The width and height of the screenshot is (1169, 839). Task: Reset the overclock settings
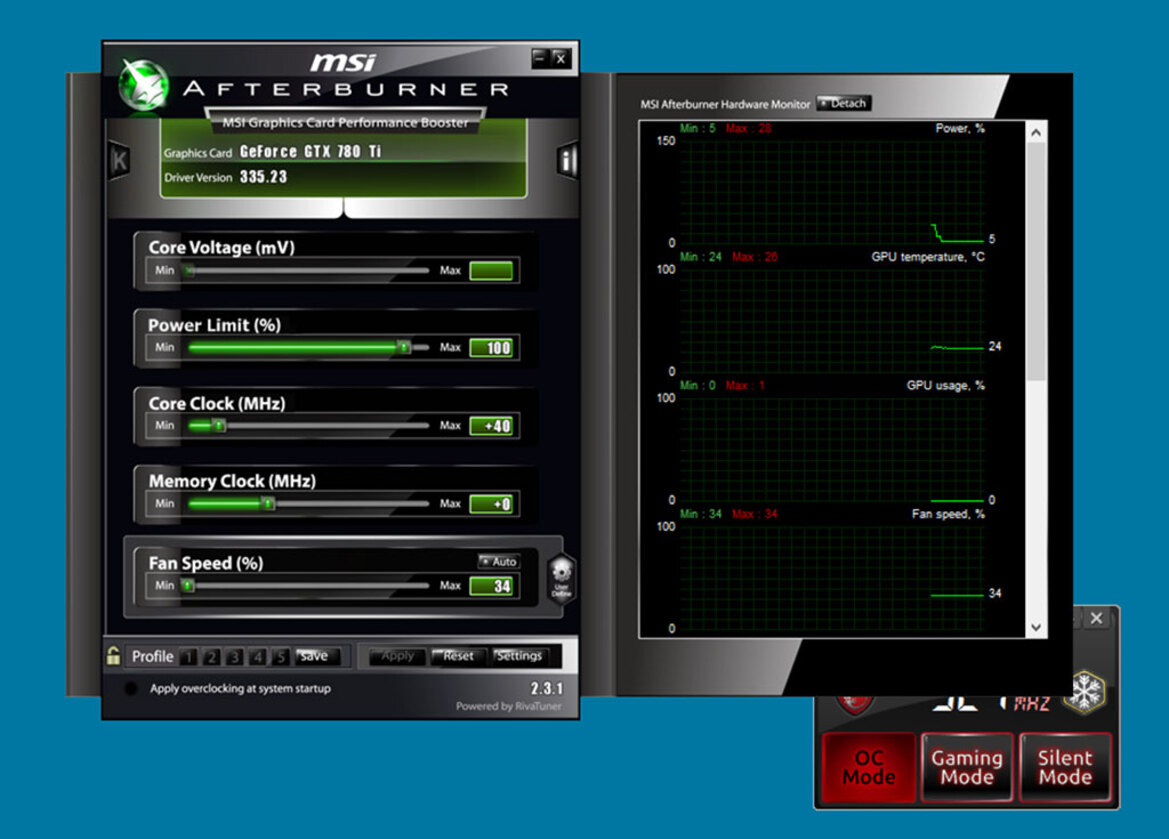coord(457,656)
